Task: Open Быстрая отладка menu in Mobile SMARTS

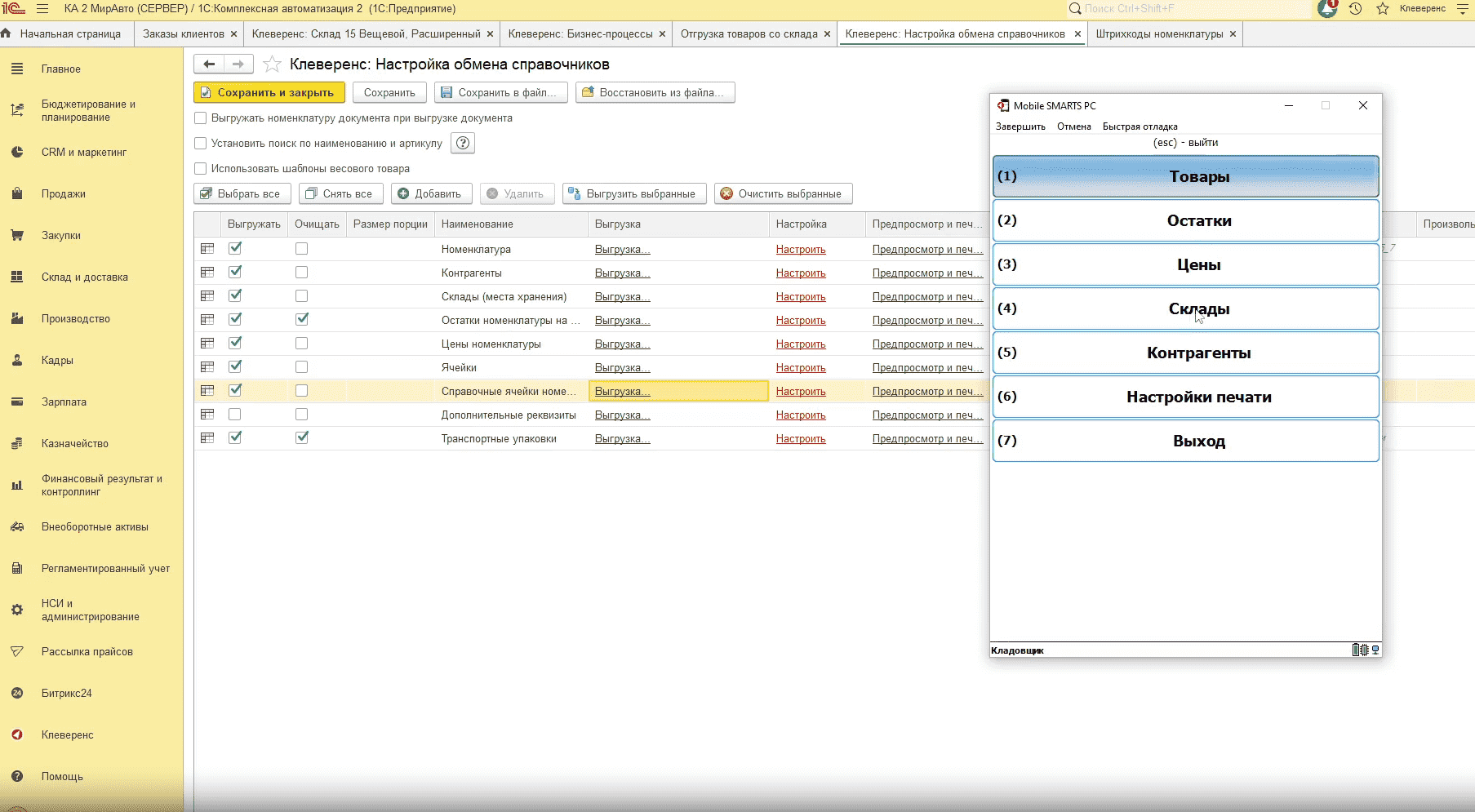Action: point(1140,126)
